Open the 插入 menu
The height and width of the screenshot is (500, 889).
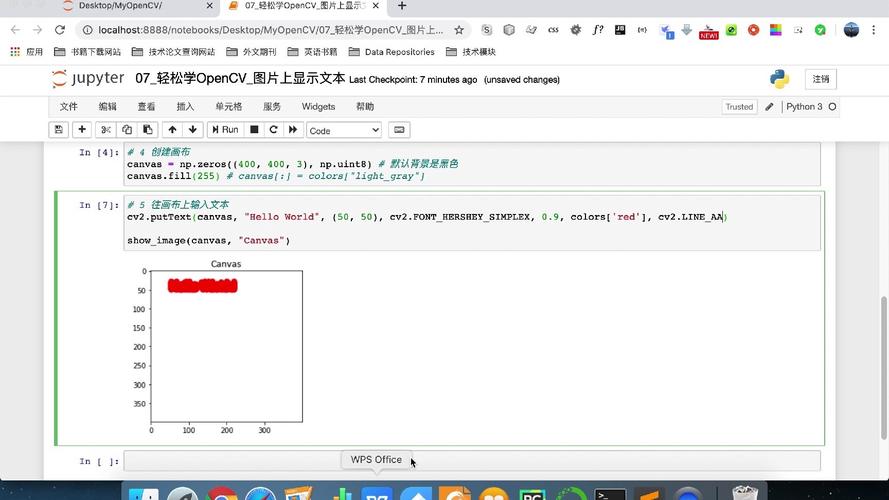(x=185, y=107)
